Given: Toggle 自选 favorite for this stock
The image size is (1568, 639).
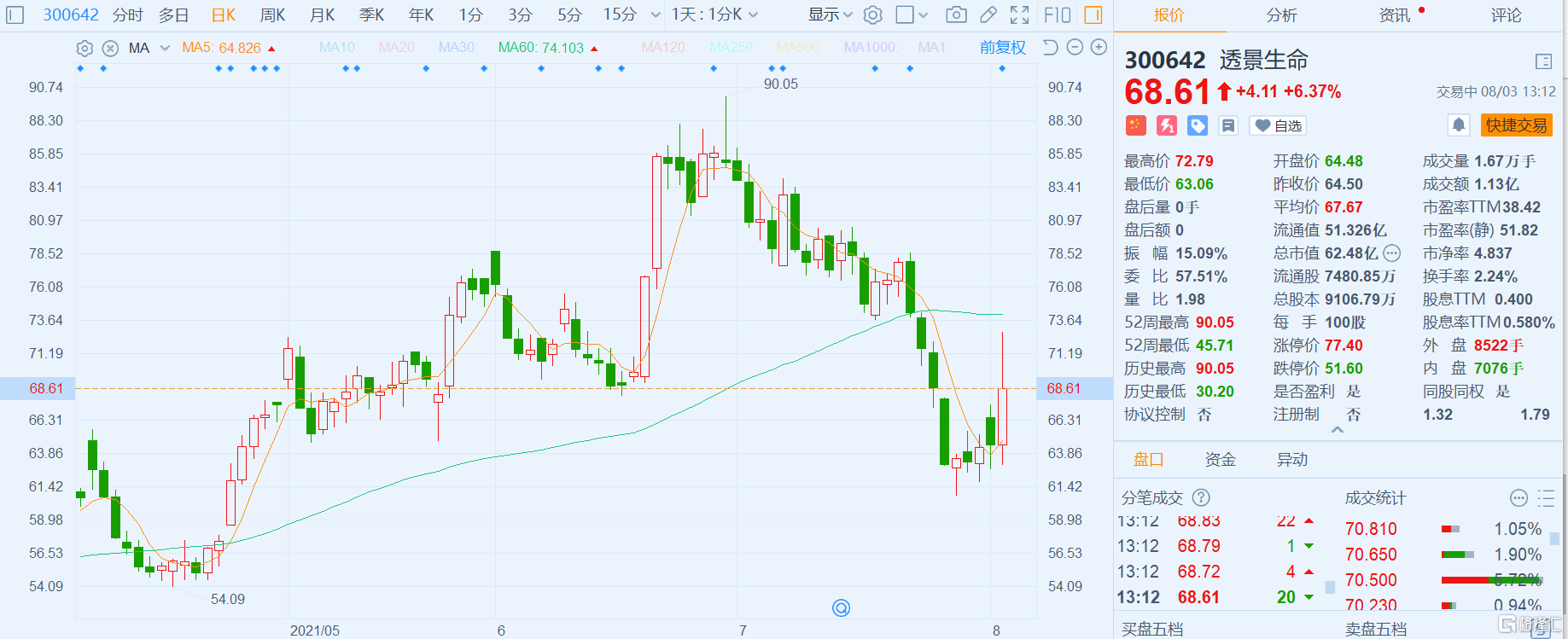Looking at the screenshot, I should click(x=1278, y=125).
